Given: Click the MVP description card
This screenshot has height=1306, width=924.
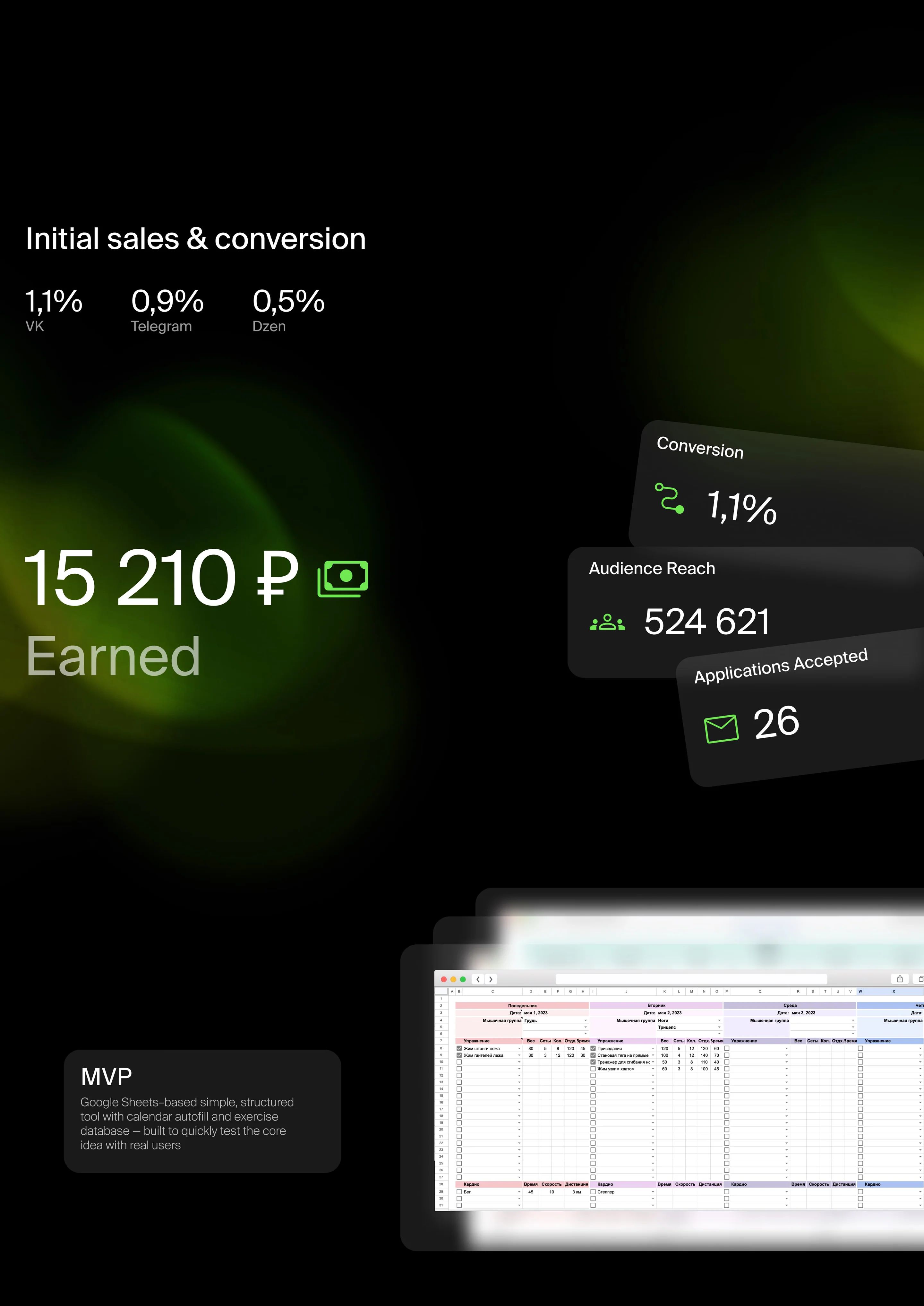Looking at the screenshot, I should [x=202, y=1111].
